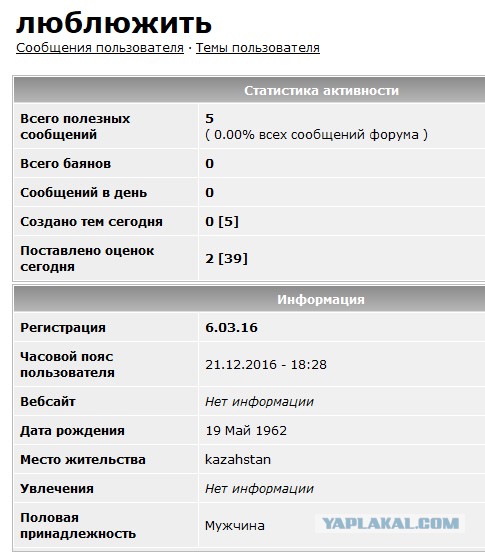Click the Создано тем сегодня value 0 [5]
485x553 pixels.
pyautogui.click(x=222, y=222)
